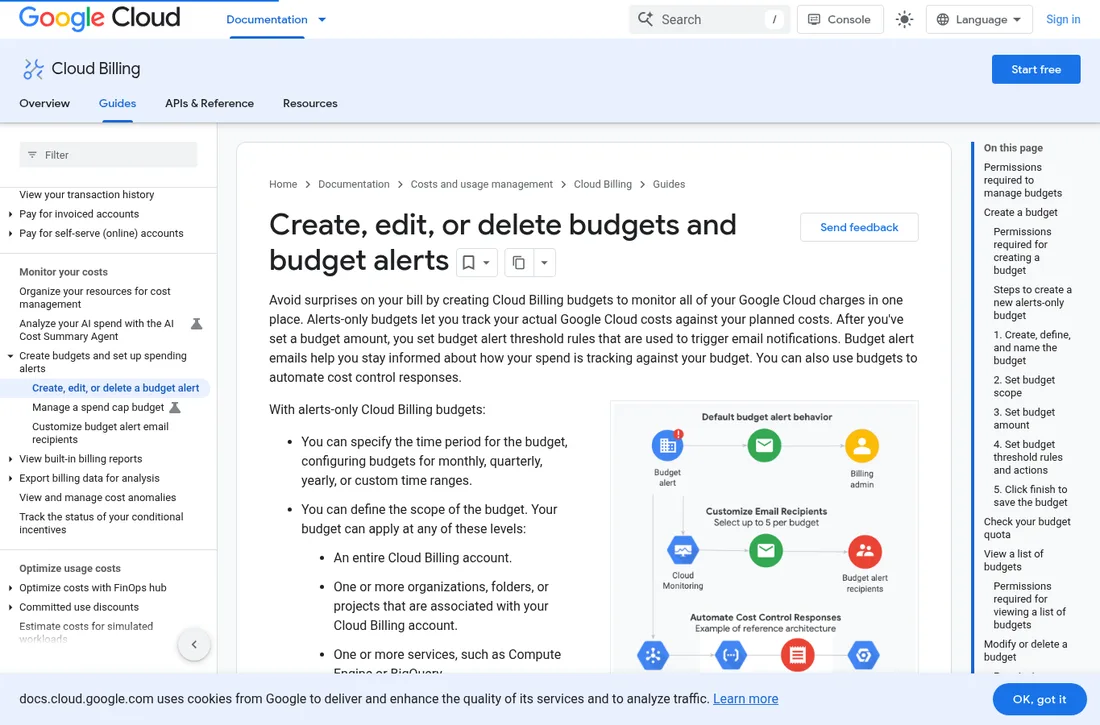This screenshot has width=1100, height=725.
Task: Click the Budget alert recipients icon in diagram
Action: tap(864, 552)
